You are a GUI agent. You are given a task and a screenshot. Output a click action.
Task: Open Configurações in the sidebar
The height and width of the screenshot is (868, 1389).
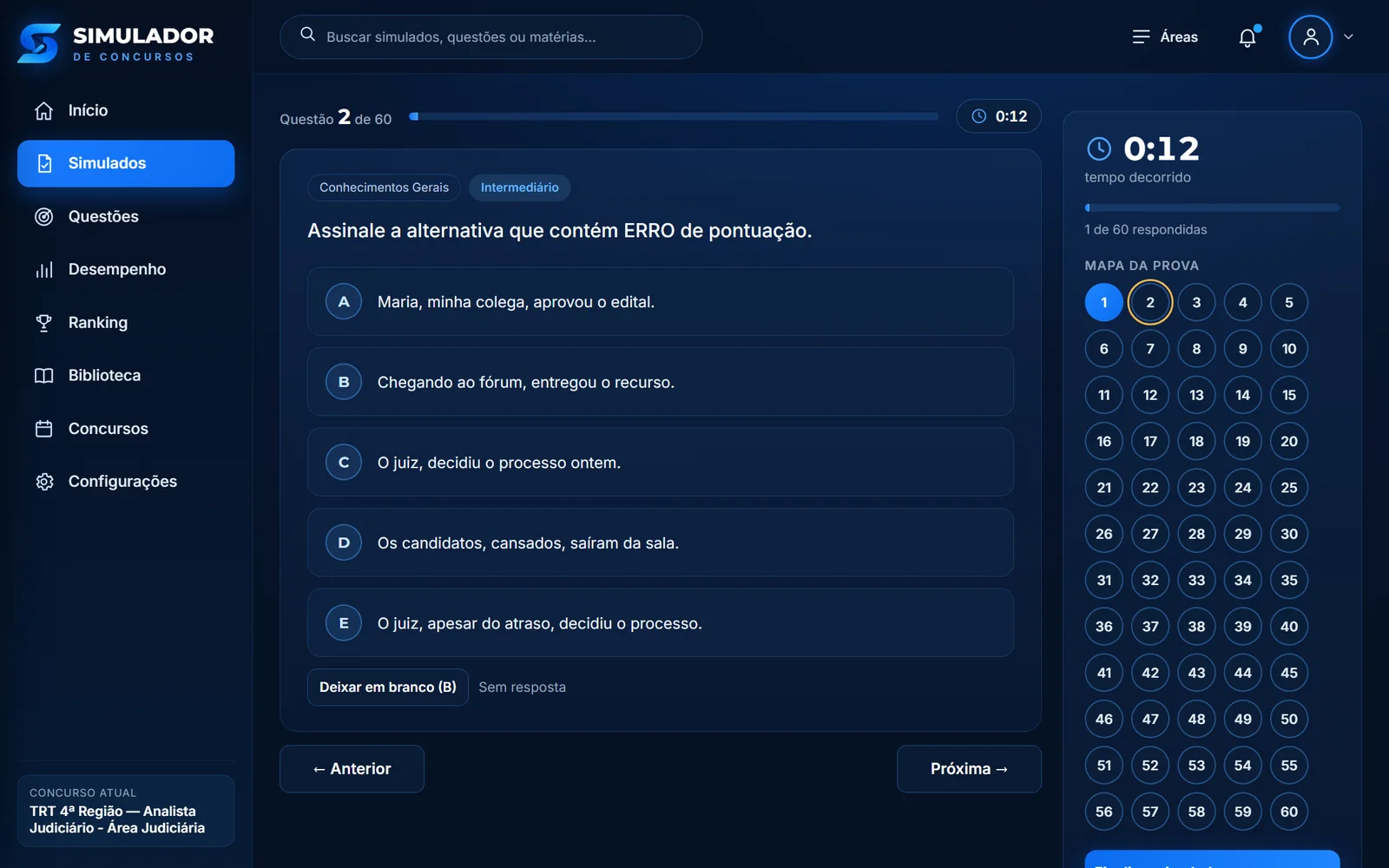pyautogui.click(x=126, y=482)
